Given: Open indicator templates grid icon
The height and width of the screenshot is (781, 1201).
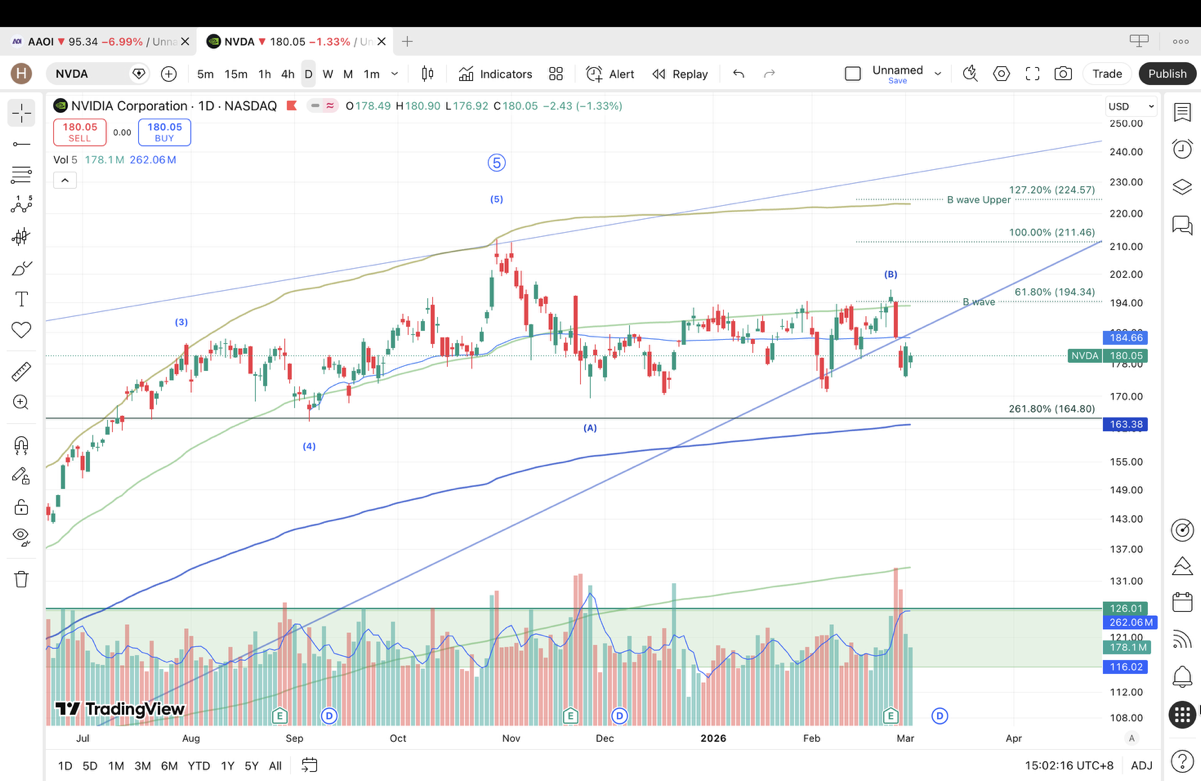Looking at the screenshot, I should pos(556,74).
